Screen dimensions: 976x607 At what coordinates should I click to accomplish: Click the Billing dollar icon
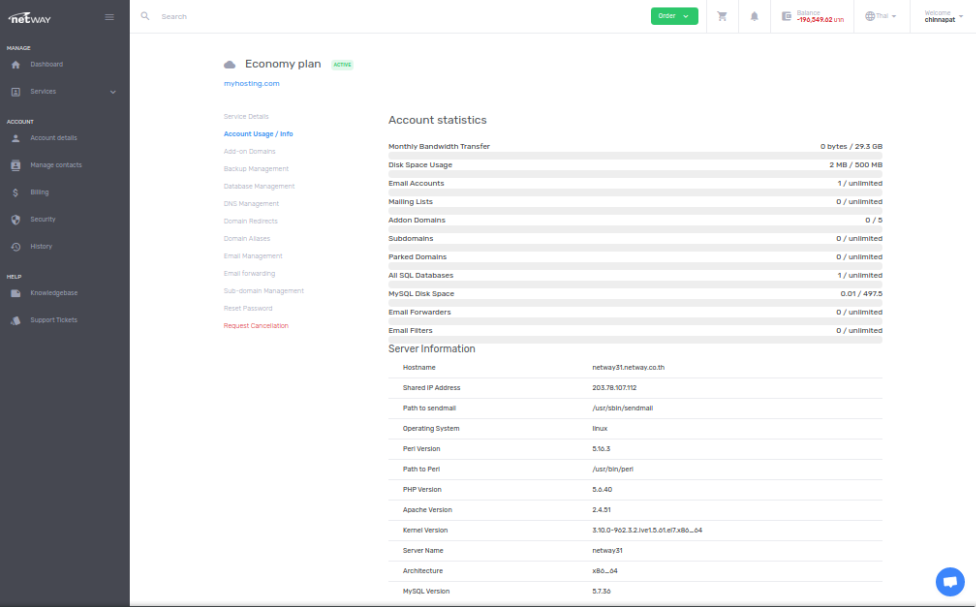(16, 192)
